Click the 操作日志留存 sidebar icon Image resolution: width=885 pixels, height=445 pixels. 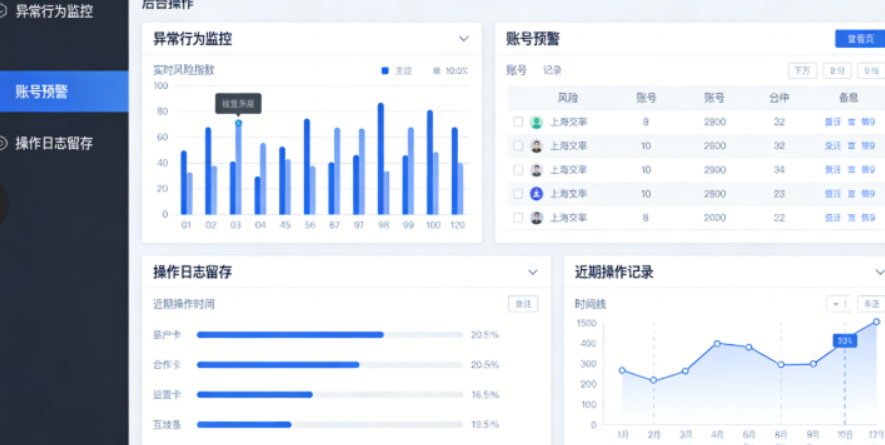pos(4,143)
